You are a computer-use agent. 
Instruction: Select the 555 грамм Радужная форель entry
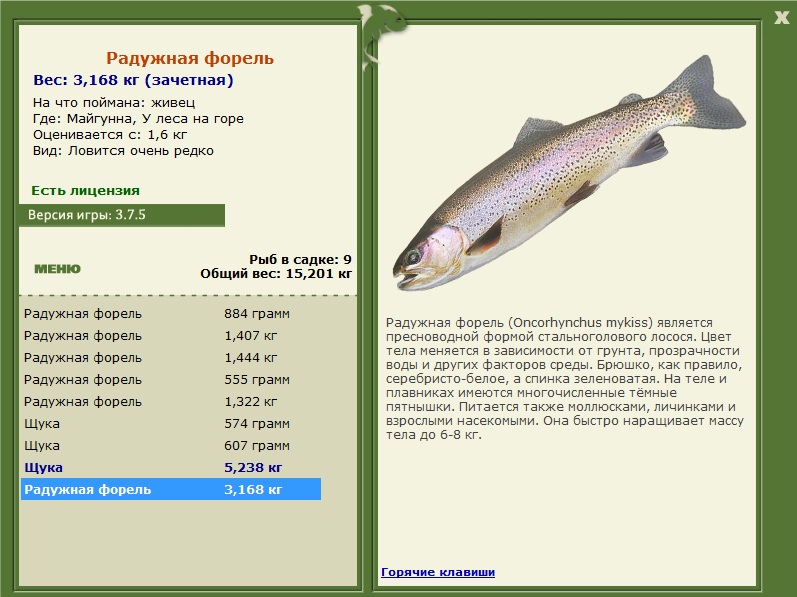pyautogui.click(x=171, y=380)
